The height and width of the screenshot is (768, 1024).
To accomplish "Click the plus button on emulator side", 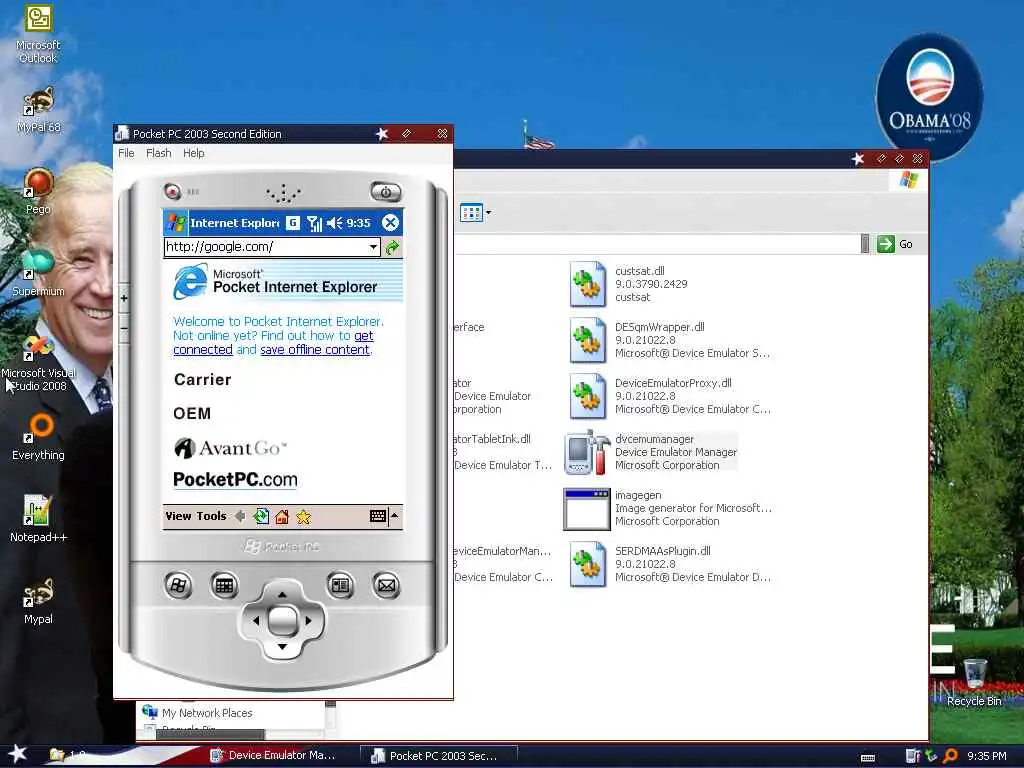I will point(124,298).
